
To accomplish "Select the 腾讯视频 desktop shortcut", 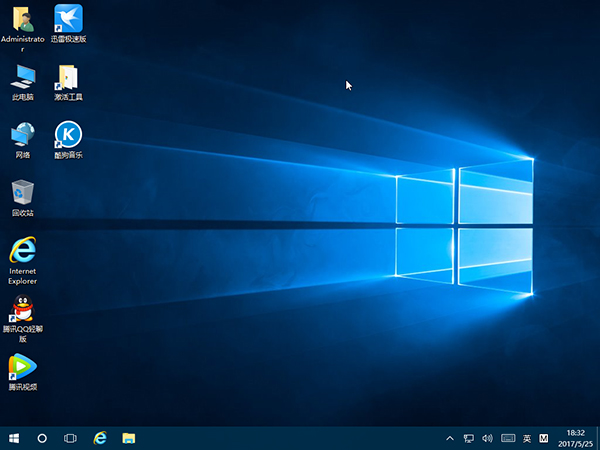I will (x=22, y=367).
